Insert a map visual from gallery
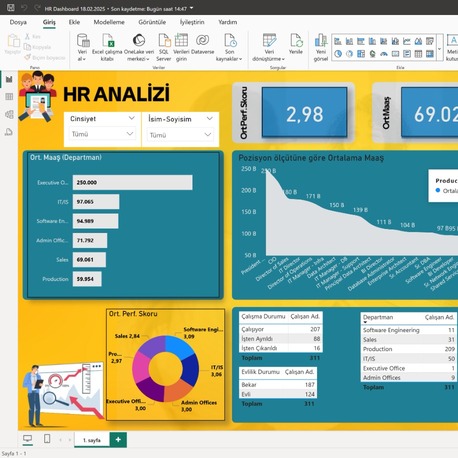This screenshot has height=458, width=458. pos(372,54)
